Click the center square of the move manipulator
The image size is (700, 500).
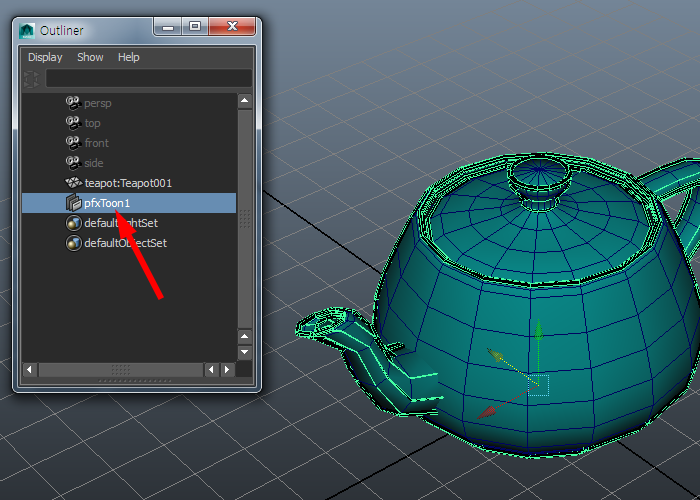coord(539,385)
